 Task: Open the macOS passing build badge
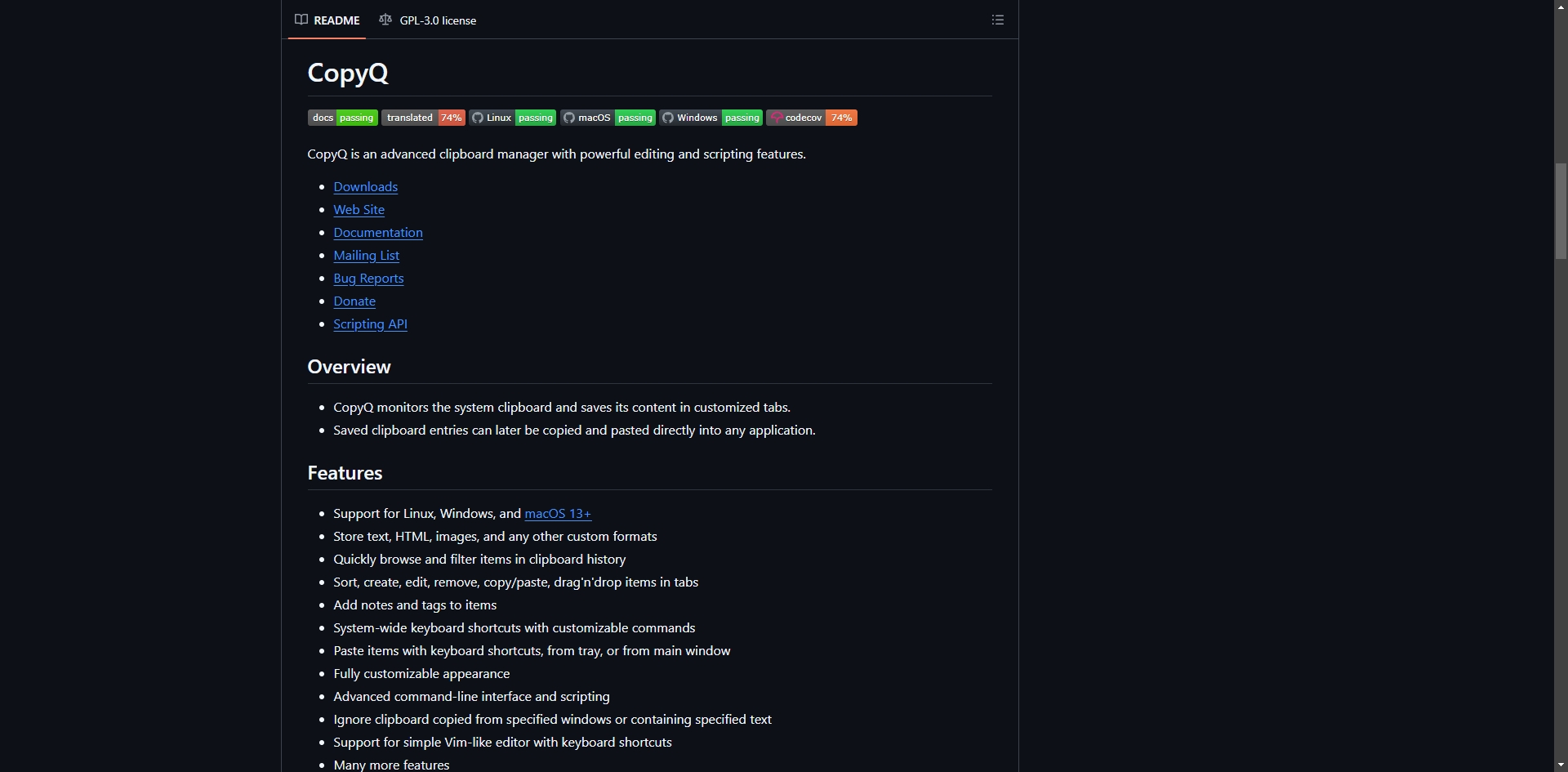[x=608, y=118]
